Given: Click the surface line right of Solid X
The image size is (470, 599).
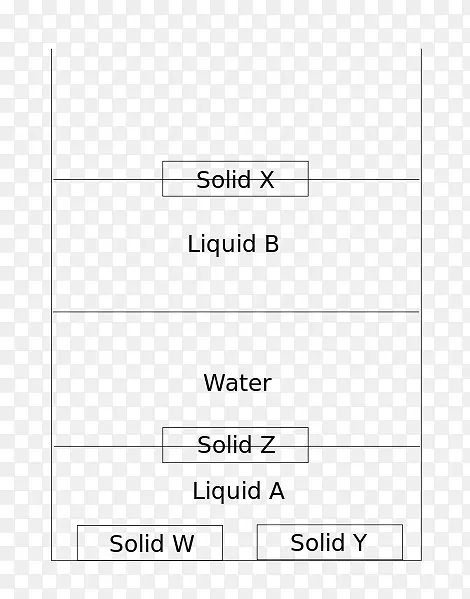Looking at the screenshot, I should click(x=364, y=179).
